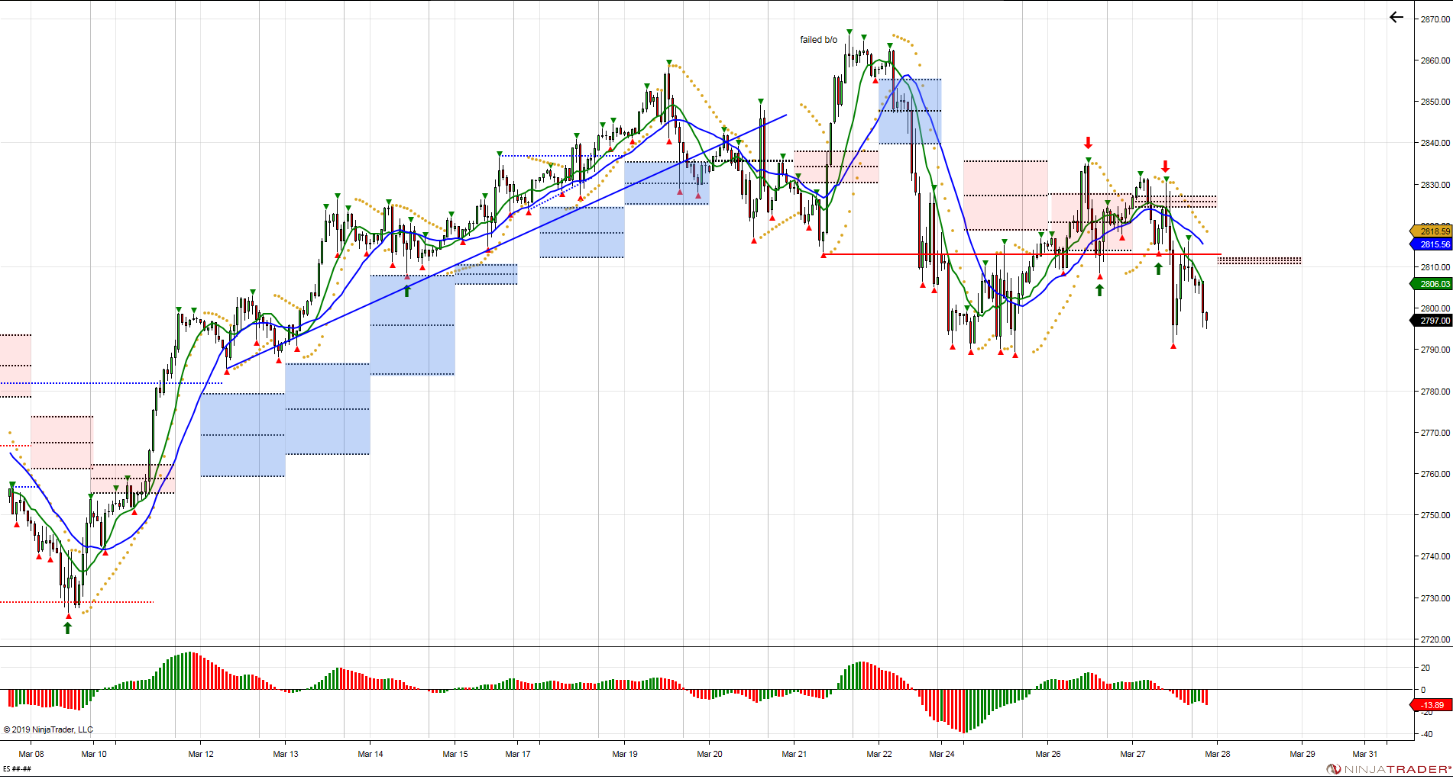This screenshot has height=777, width=1453.
Task: Click the "ES ##-##" instrument label
Action: tap(17, 769)
